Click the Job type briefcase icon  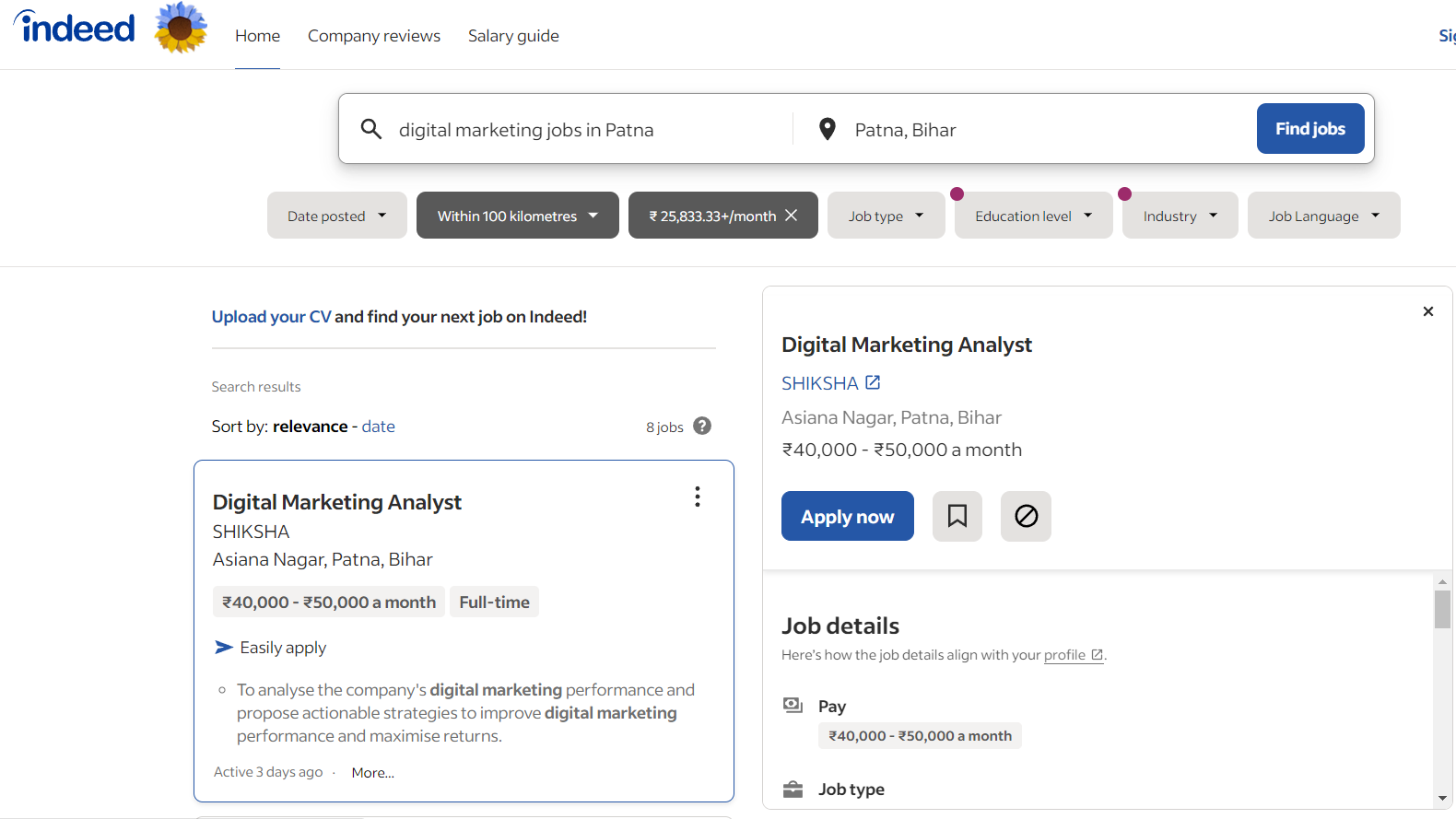(x=793, y=790)
